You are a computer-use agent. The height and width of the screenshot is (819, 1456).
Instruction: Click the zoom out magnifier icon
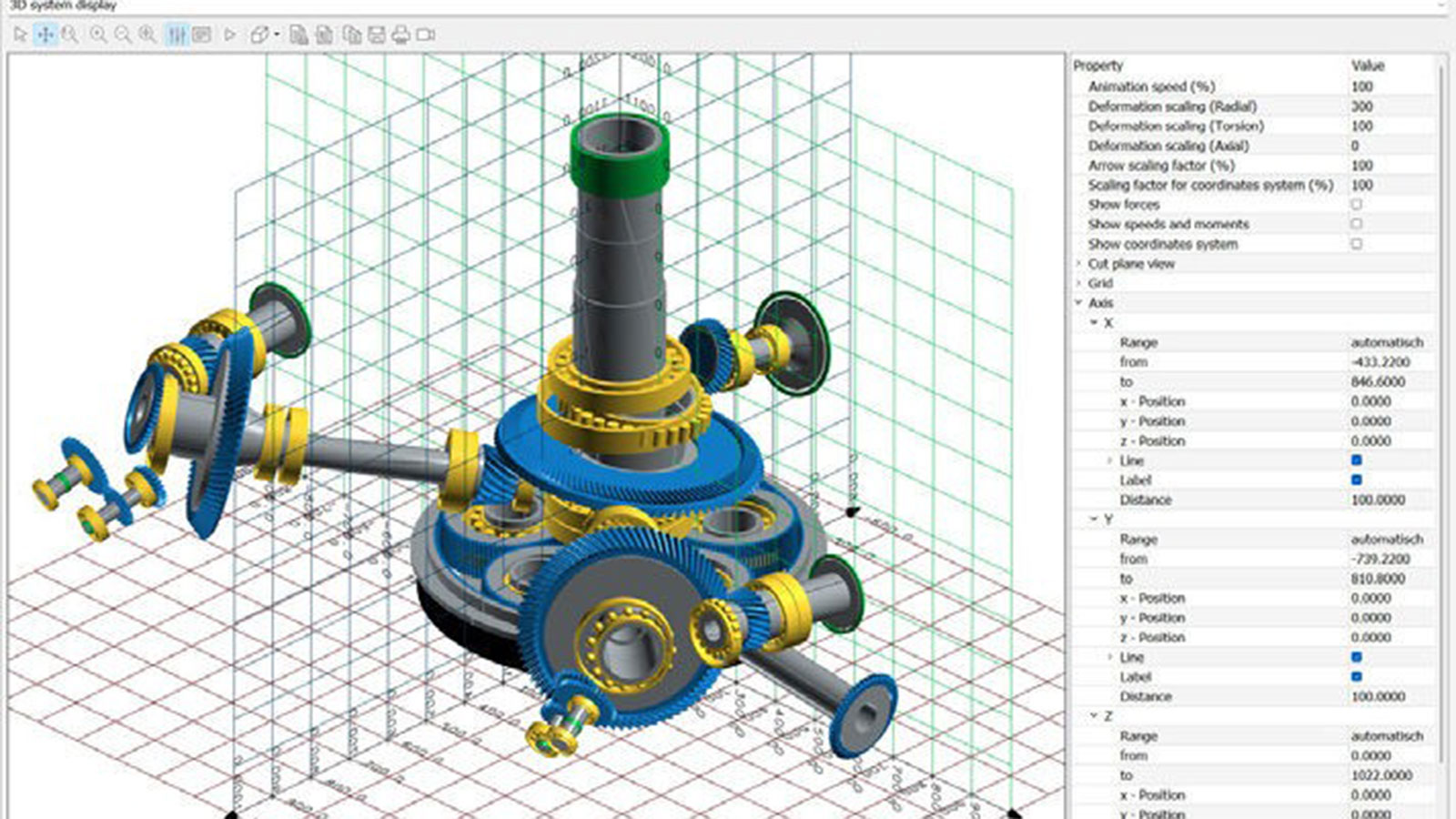(122, 35)
